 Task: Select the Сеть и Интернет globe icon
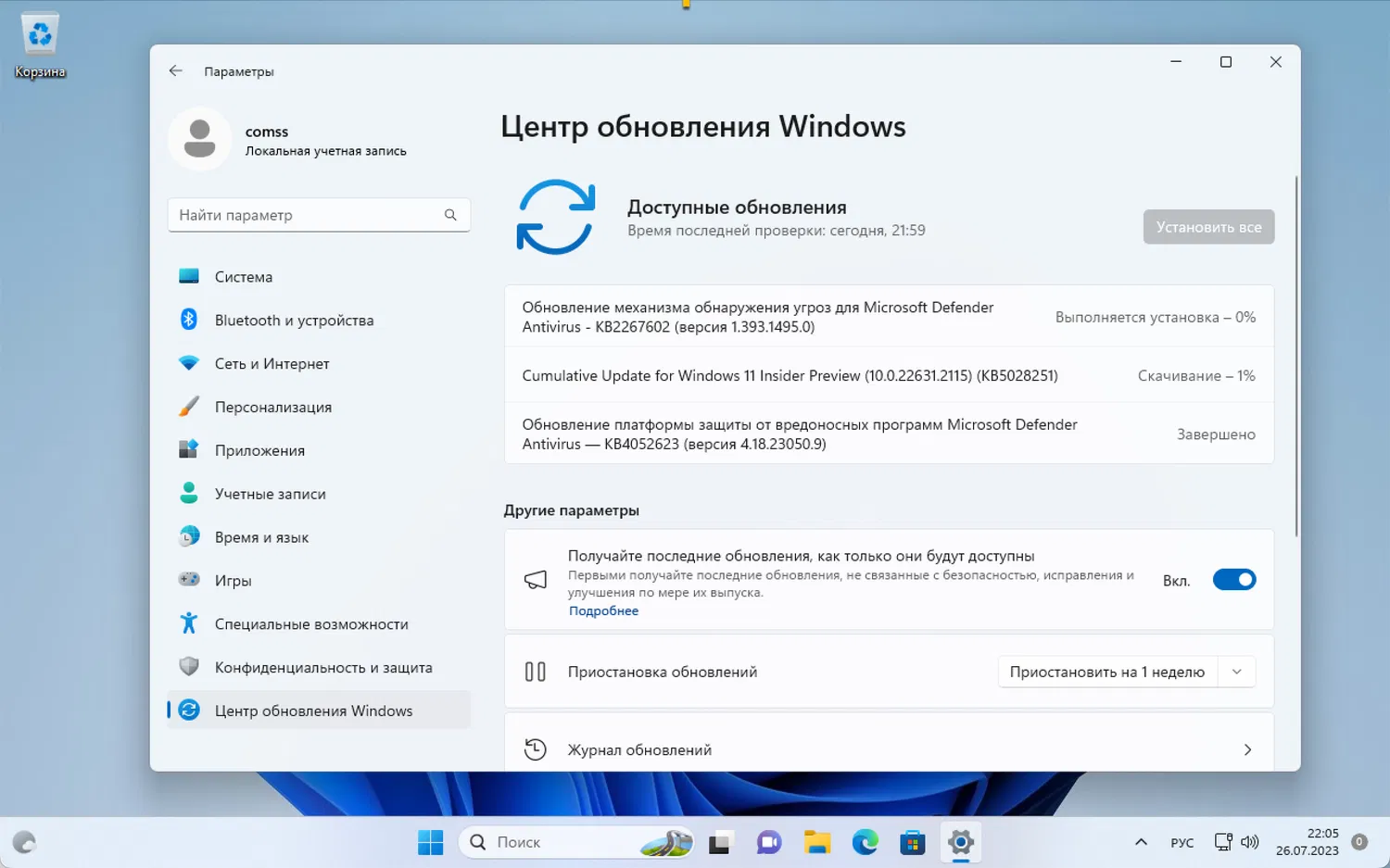coord(189,363)
